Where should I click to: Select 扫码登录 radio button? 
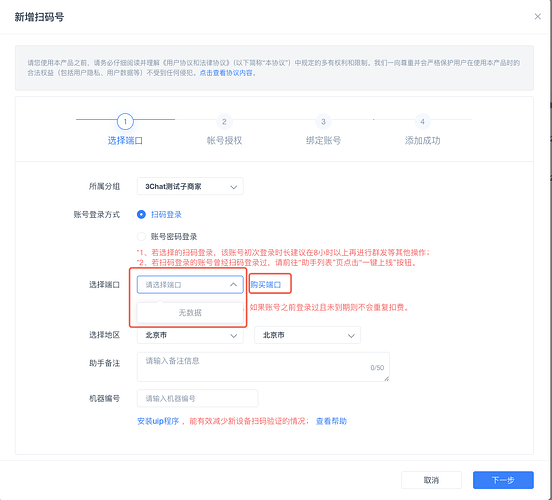[141, 214]
